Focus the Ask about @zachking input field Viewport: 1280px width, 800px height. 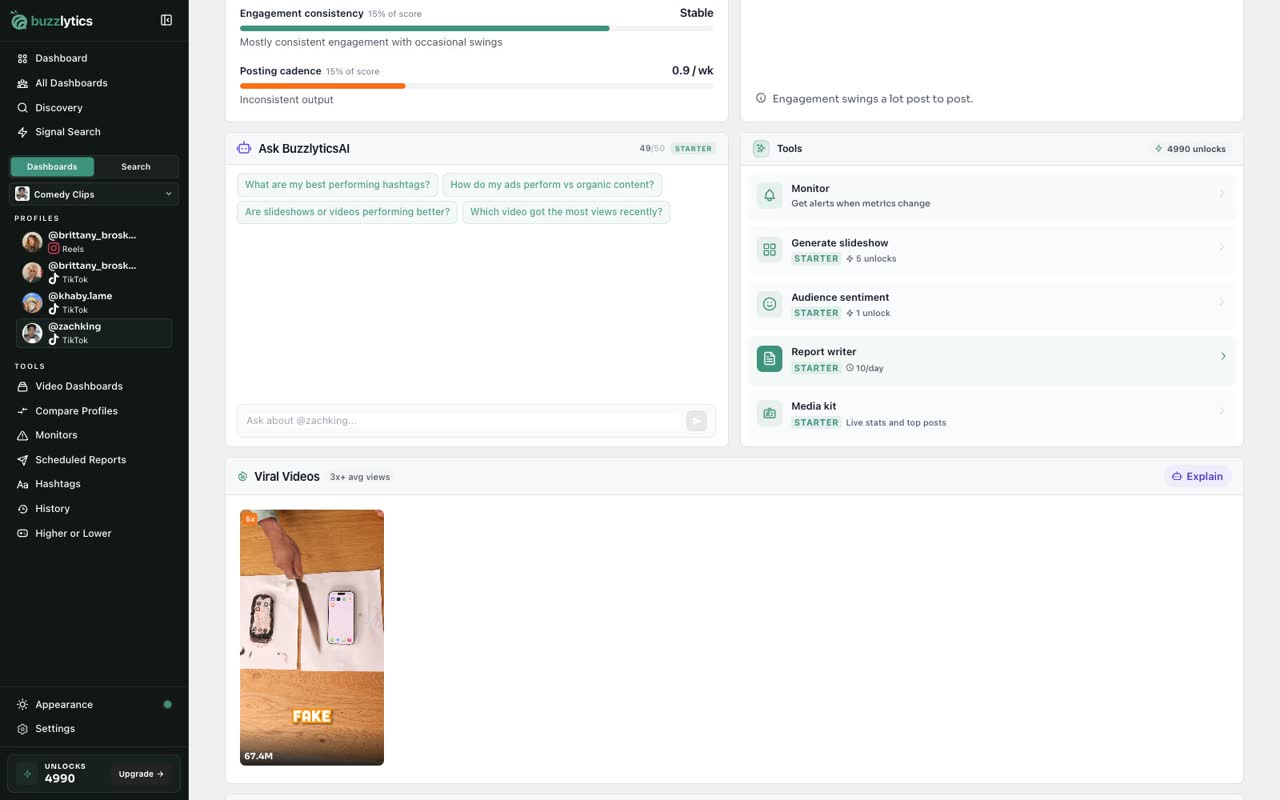(461, 421)
